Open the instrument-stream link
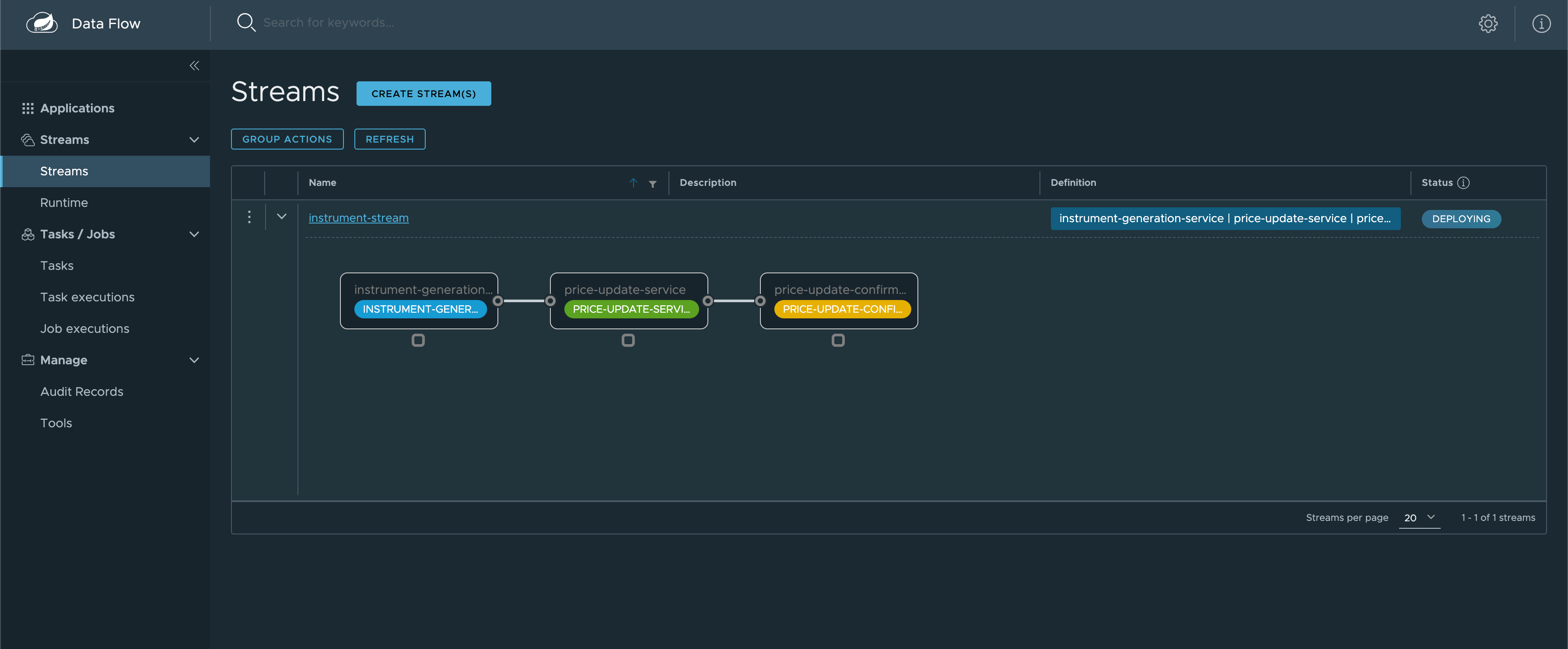 click(358, 217)
